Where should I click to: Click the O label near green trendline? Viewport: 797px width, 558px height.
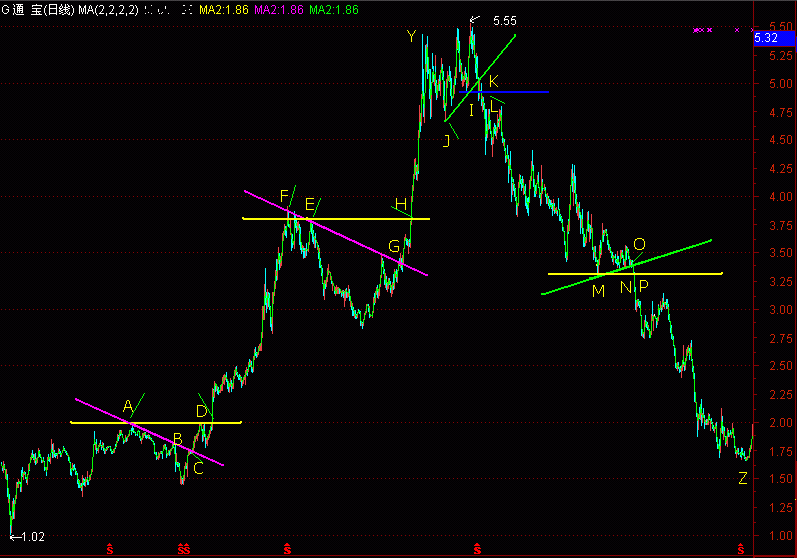[639, 244]
